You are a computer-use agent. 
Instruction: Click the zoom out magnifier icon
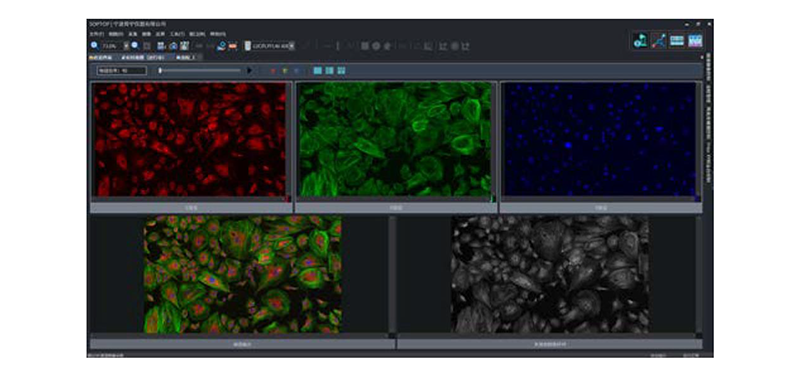click(135, 46)
